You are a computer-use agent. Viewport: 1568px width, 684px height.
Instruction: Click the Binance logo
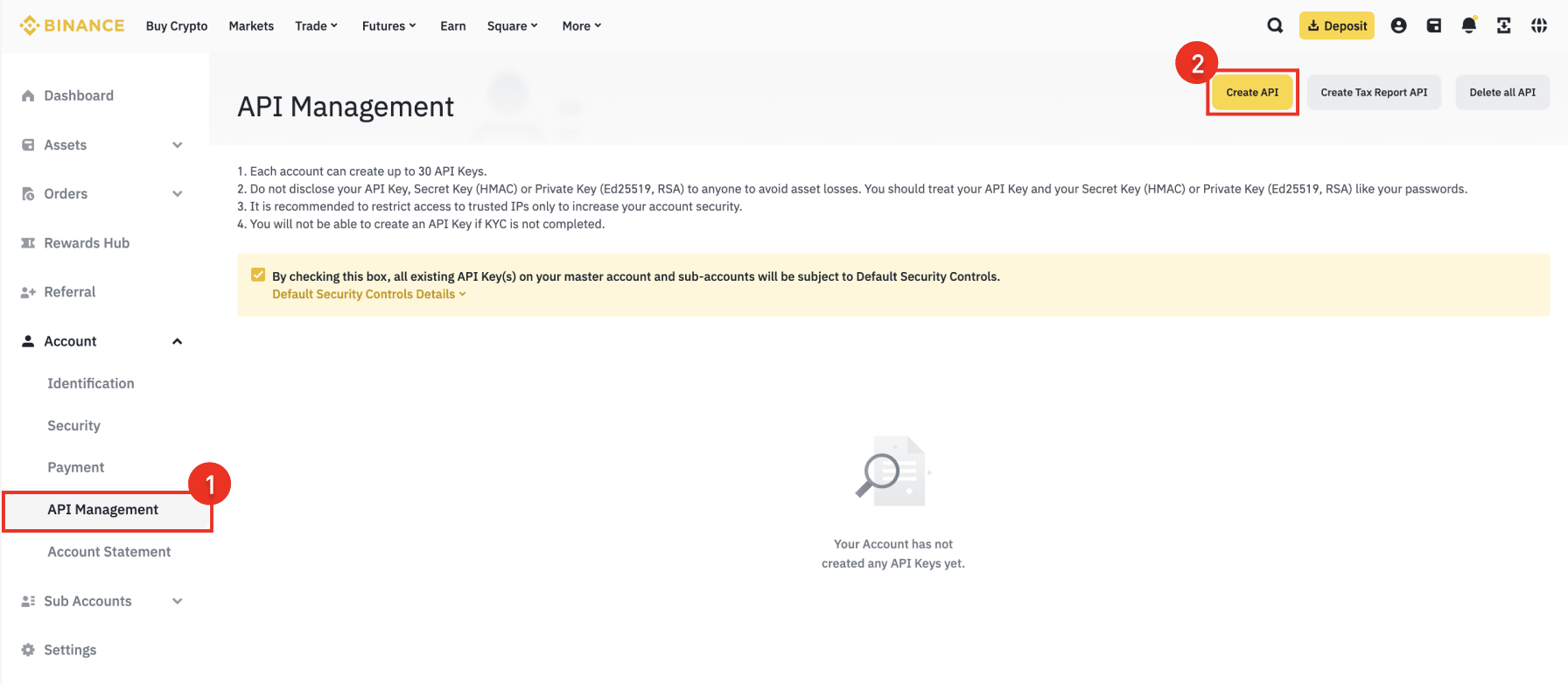pyautogui.click(x=72, y=25)
